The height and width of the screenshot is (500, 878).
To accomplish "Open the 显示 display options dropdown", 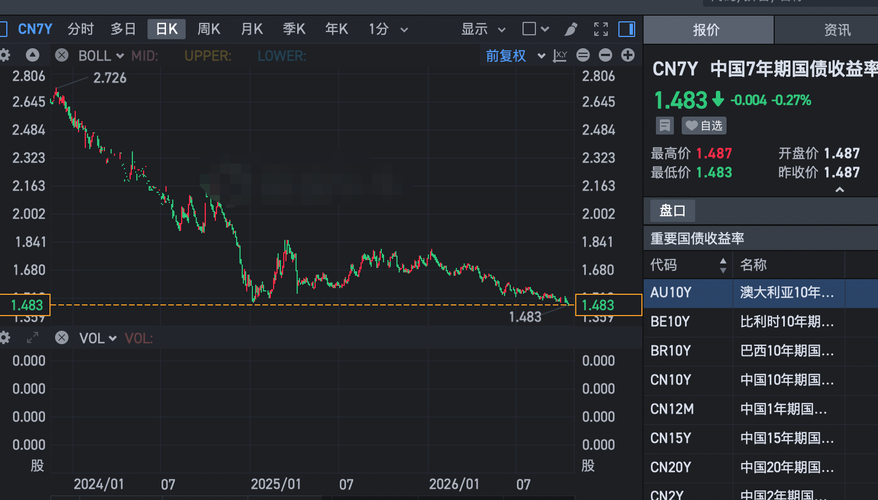I will click(x=483, y=29).
